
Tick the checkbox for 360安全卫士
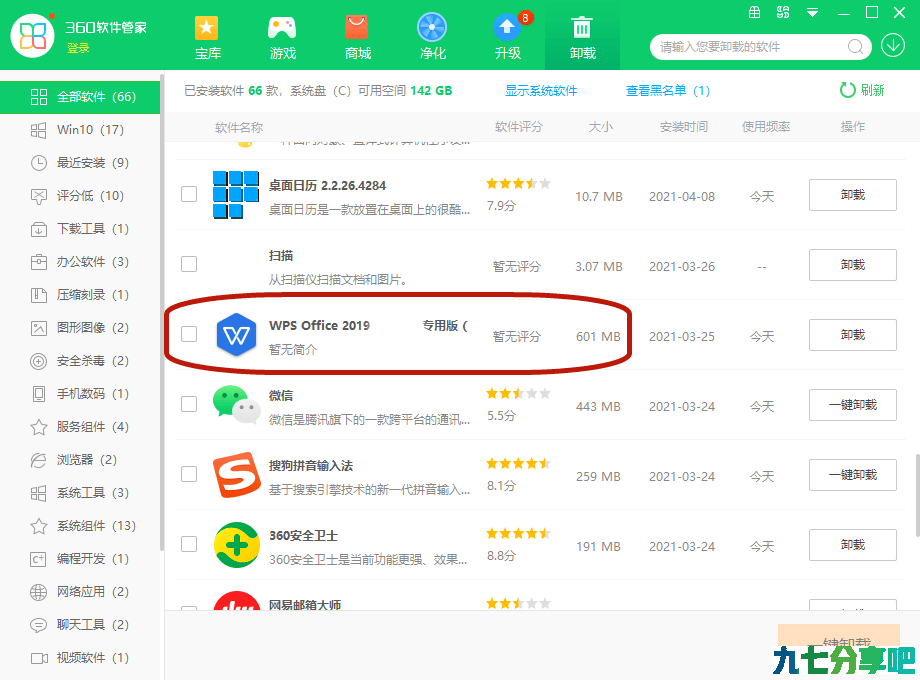(189, 544)
